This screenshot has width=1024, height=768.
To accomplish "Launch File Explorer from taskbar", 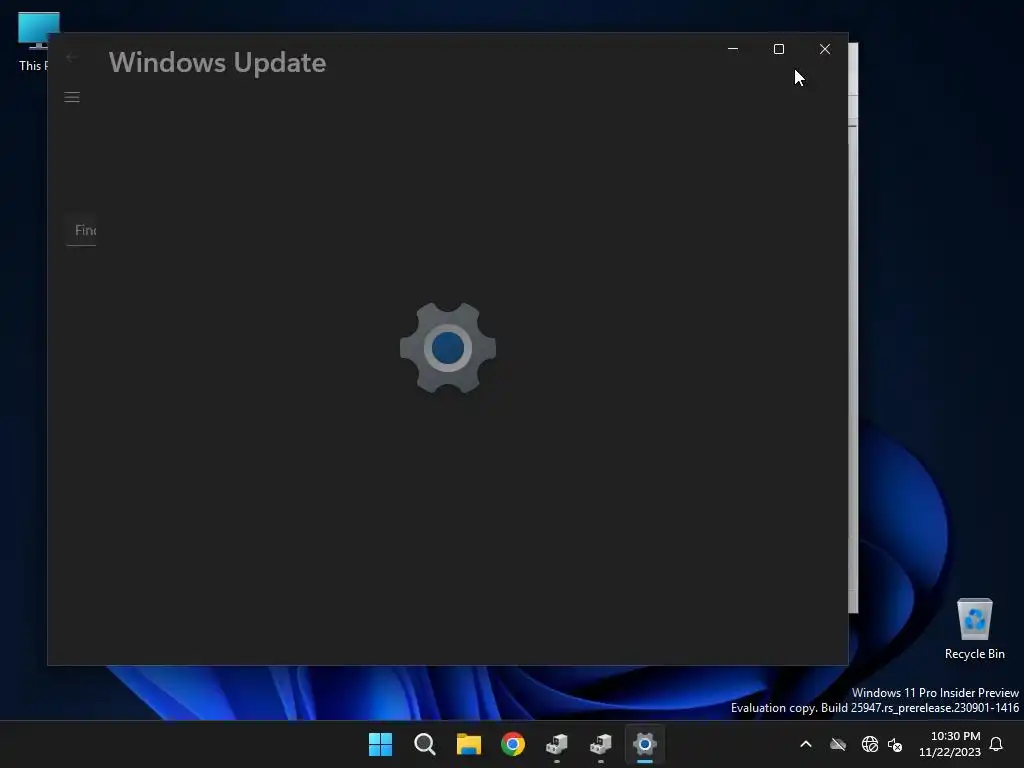I will click(469, 744).
